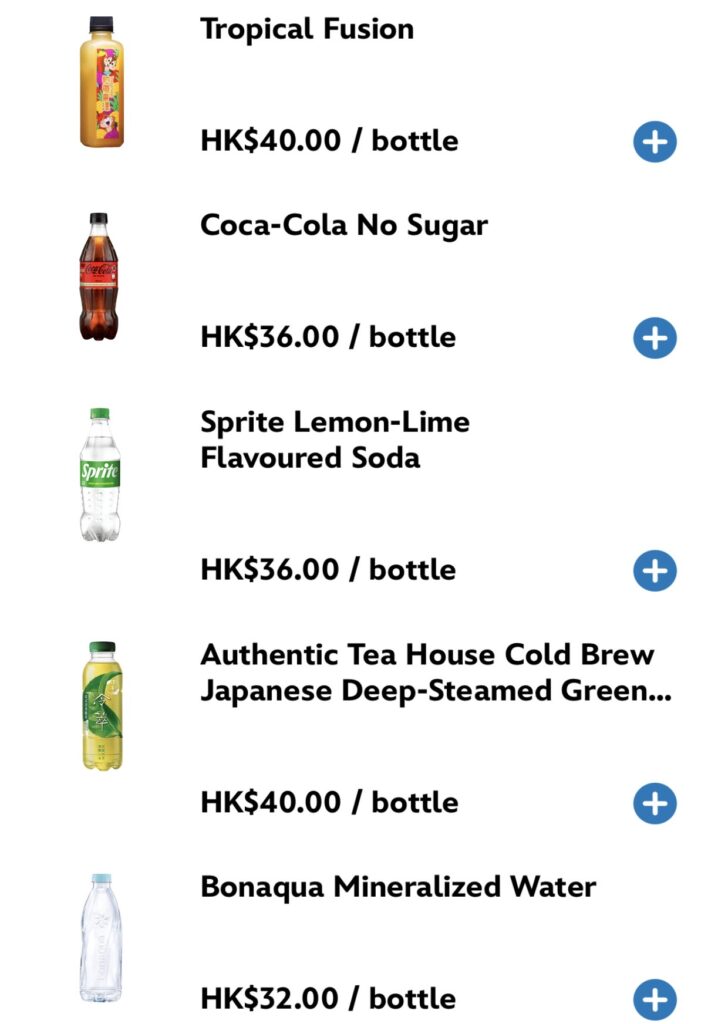Select the Bonaqua Mineralized Water title

[398, 888]
